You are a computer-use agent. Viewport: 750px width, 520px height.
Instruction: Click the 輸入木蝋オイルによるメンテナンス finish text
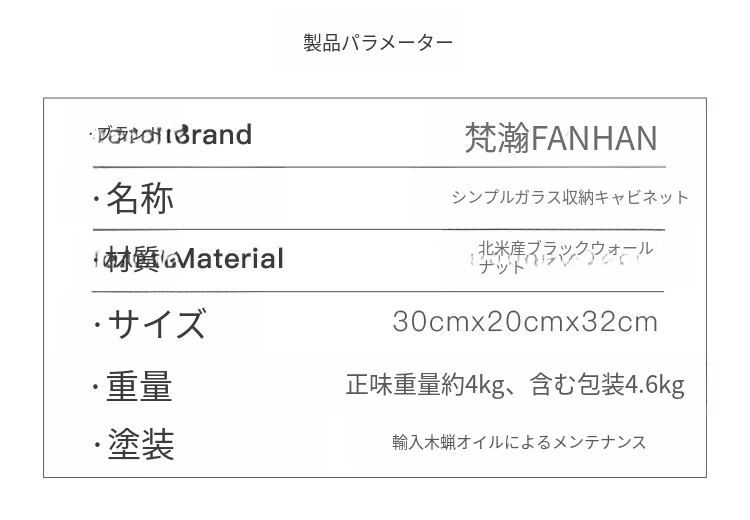click(x=519, y=442)
